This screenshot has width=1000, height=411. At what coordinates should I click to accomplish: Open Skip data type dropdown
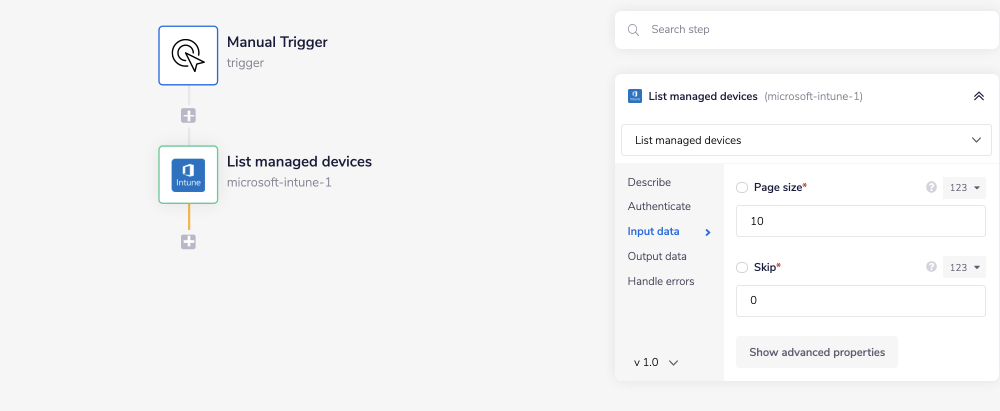[964, 267]
